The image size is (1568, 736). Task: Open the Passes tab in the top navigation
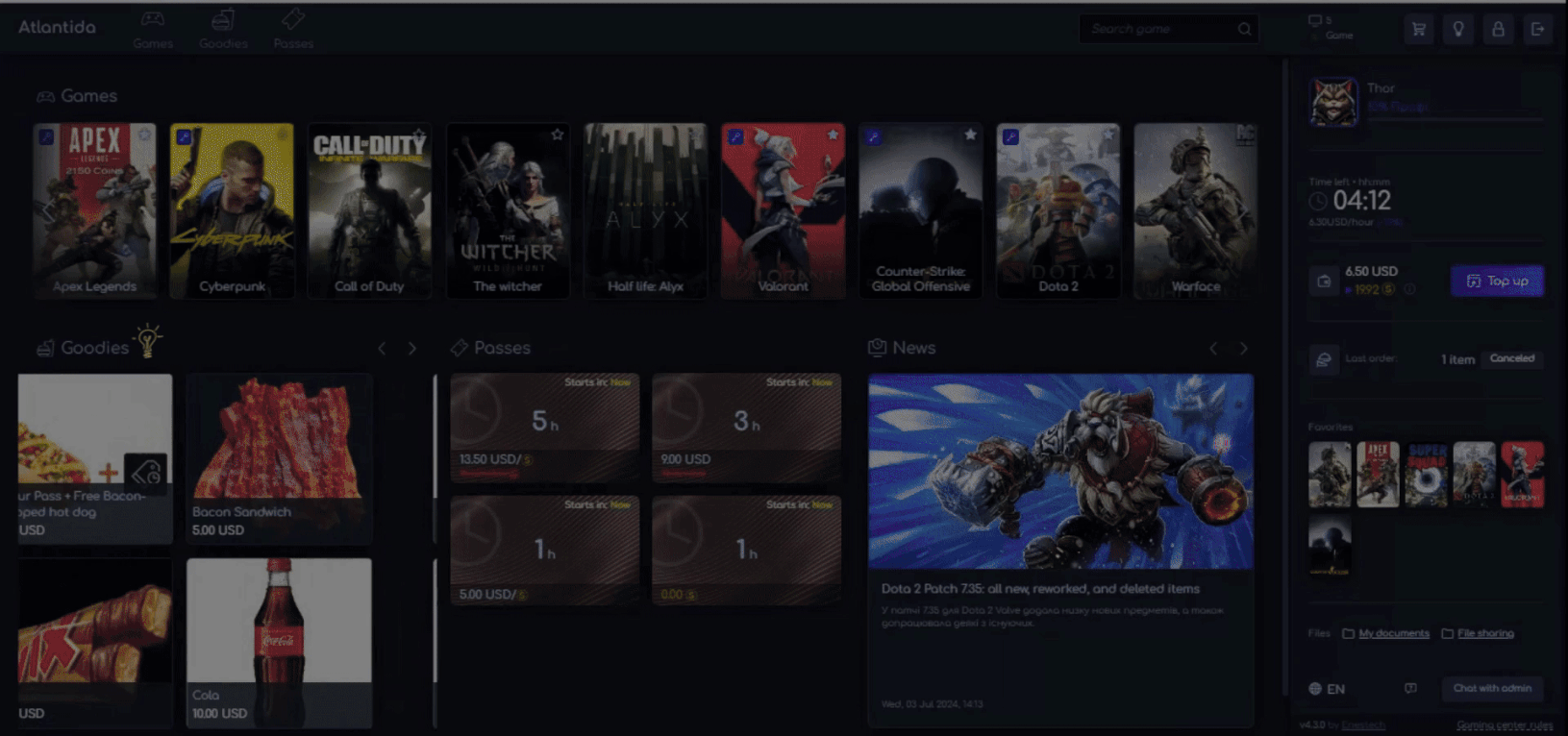pos(293,29)
